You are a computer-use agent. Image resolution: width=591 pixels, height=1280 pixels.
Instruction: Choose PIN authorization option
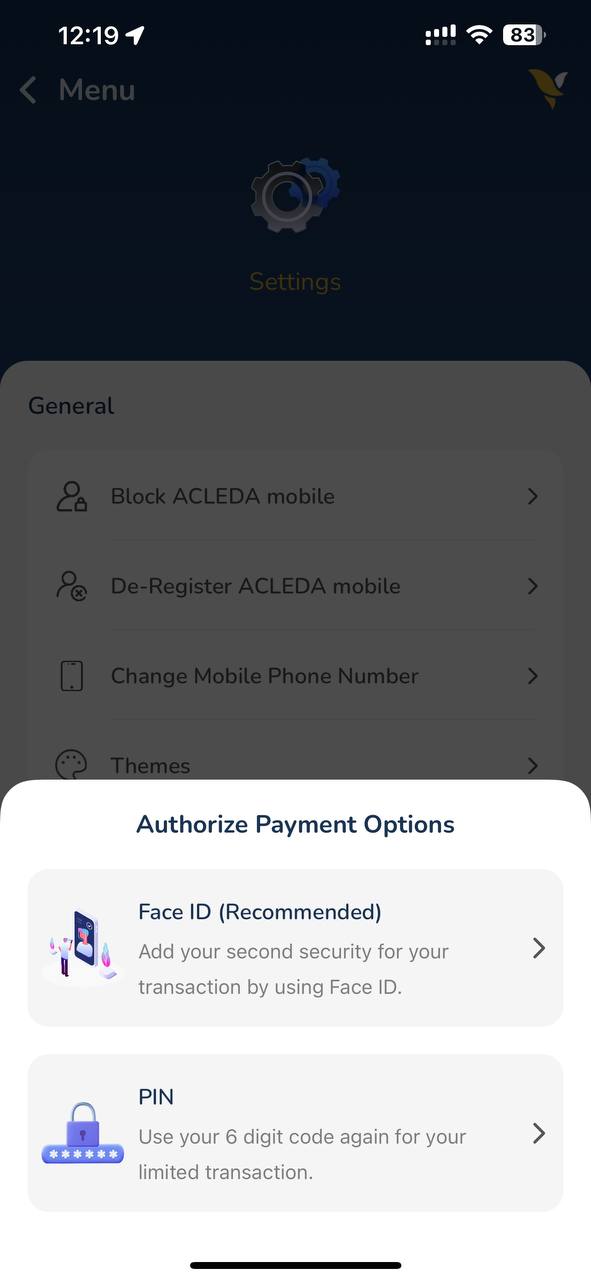(x=295, y=1133)
